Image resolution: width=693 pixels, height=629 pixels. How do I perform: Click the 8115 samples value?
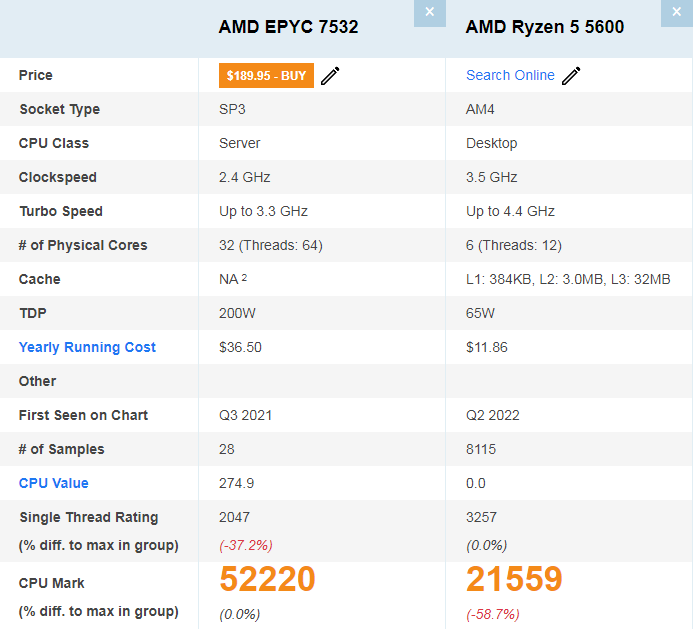click(481, 450)
